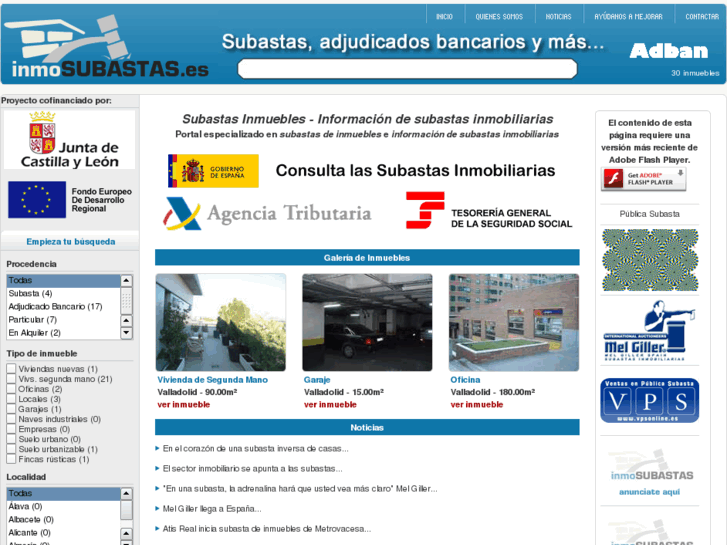Image resolution: width=727 pixels, height=545 pixels.
Task: Open the AYÚDANOS A MEJORAR menu item
Action: click(628, 17)
